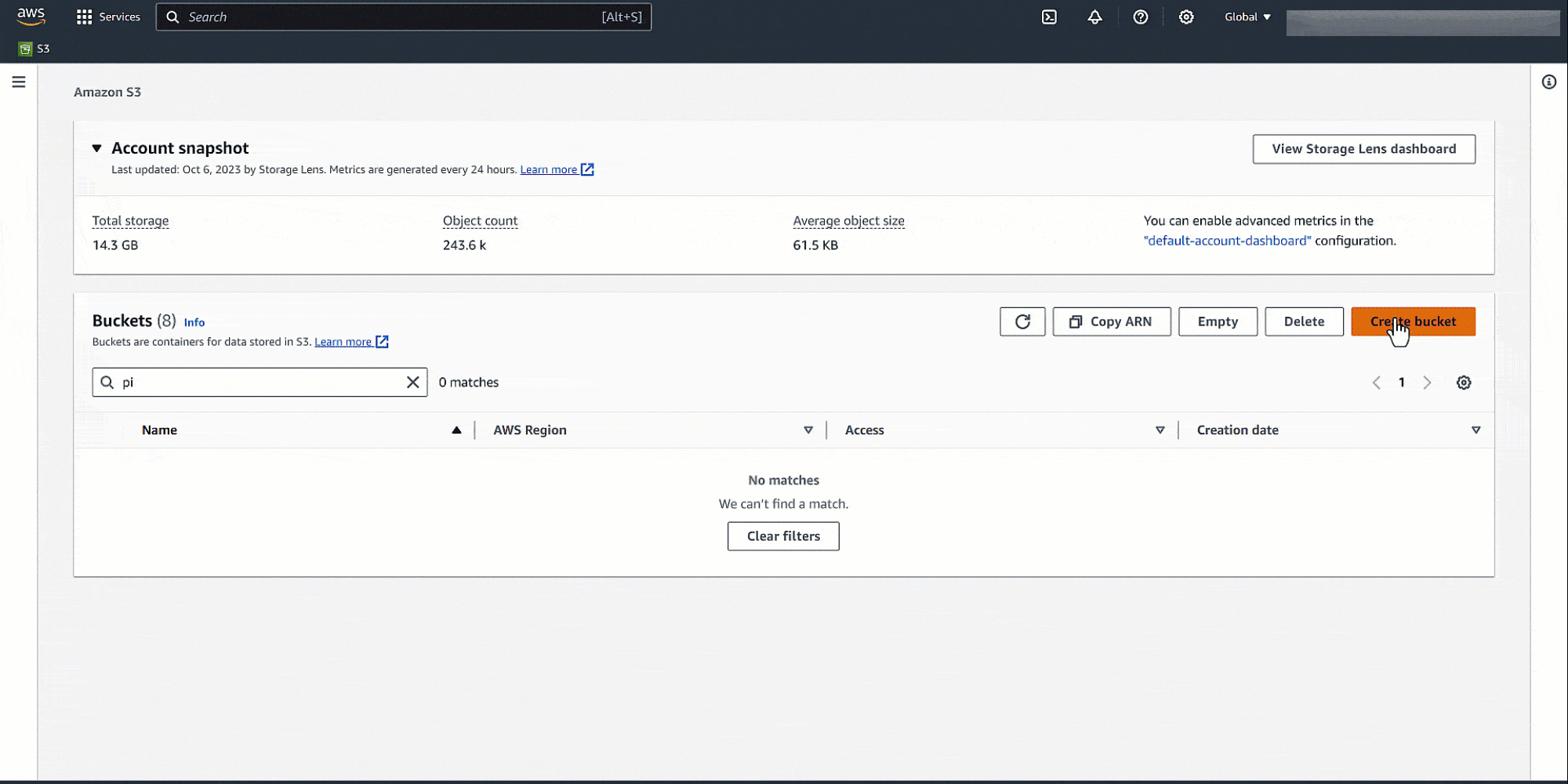This screenshot has width=1568, height=784.
Task: Open the side navigation hamburger menu
Action: tap(19, 82)
